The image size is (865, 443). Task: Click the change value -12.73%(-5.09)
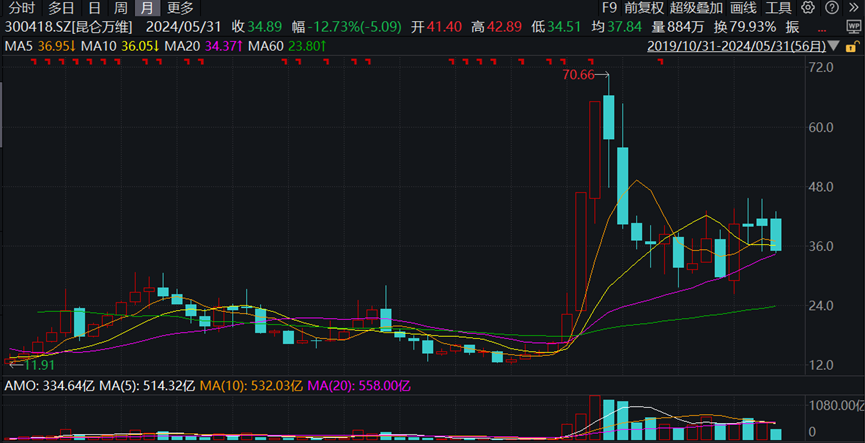(354, 27)
